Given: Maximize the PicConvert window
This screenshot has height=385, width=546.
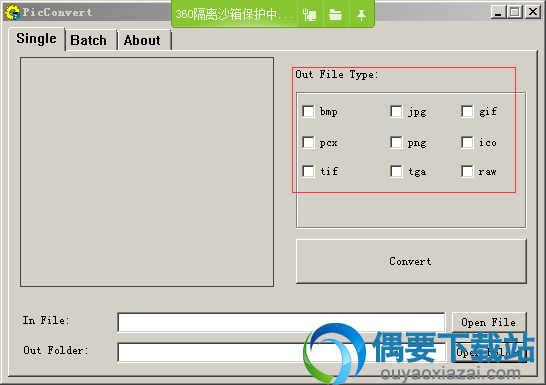Looking at the screenshot, I should tap(515, 12).
